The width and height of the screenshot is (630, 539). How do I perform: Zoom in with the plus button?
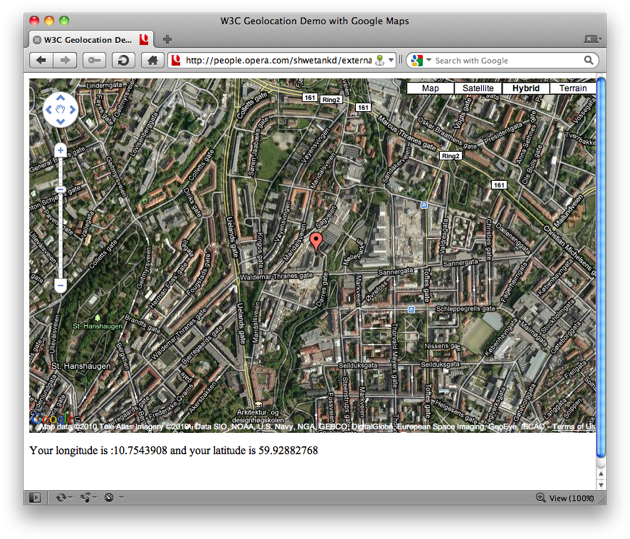[61, 151]
